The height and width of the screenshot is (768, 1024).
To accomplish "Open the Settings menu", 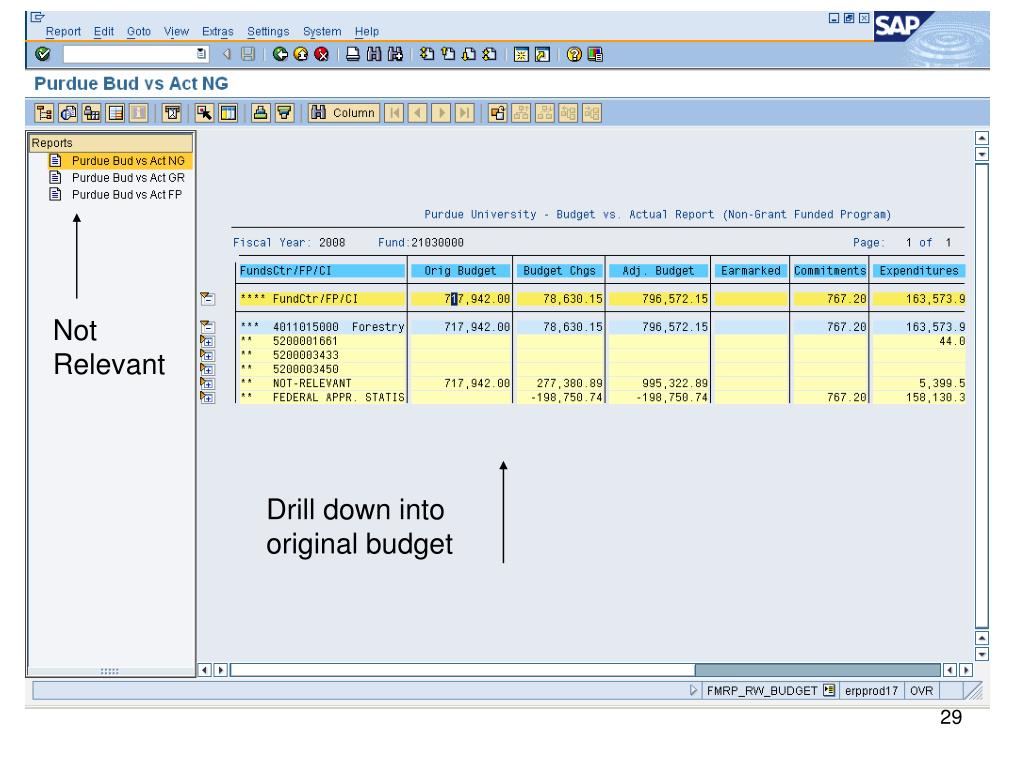I will click(268, 31).
